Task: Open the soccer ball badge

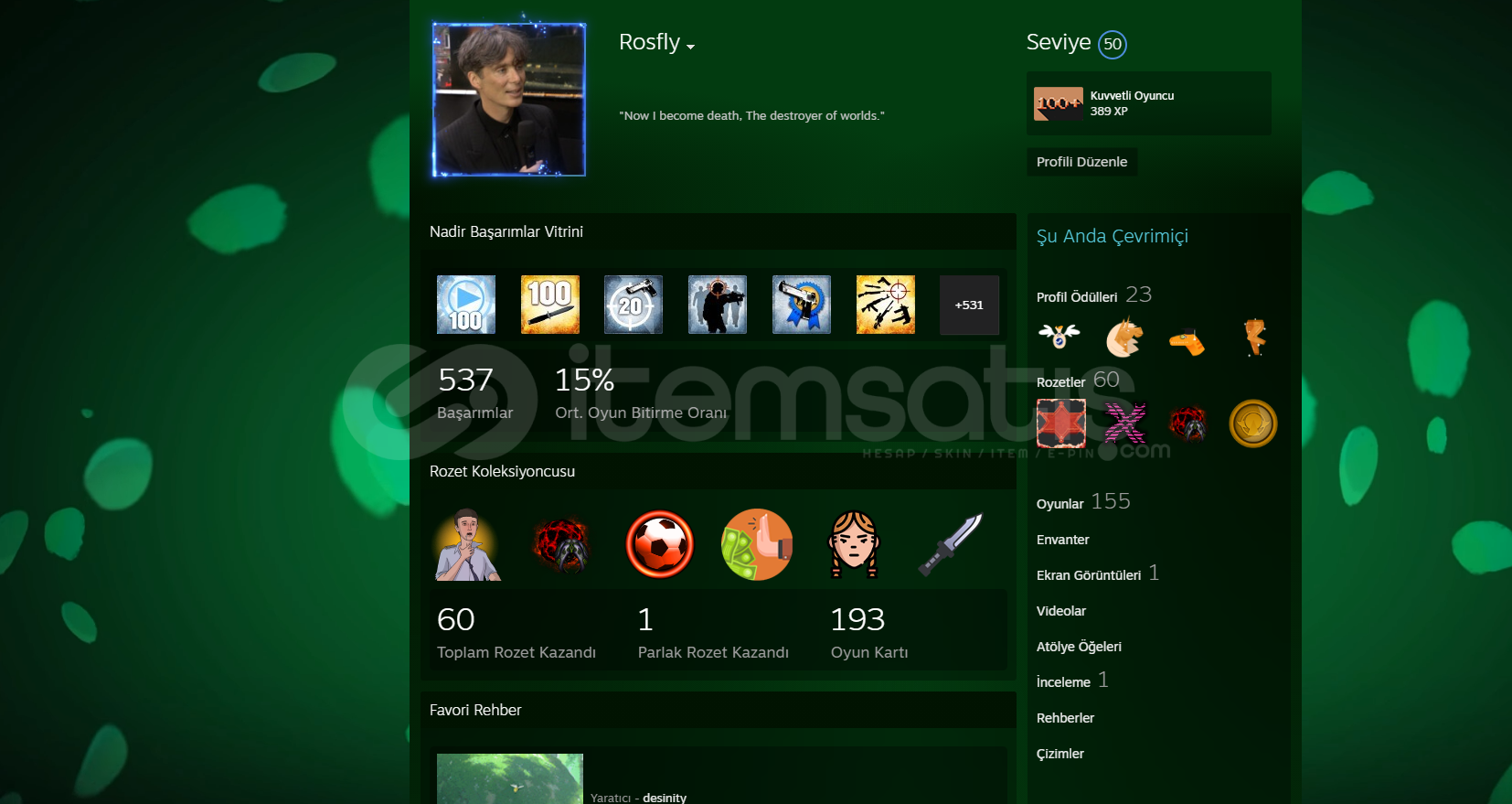Action: click(x=660, y=545)
